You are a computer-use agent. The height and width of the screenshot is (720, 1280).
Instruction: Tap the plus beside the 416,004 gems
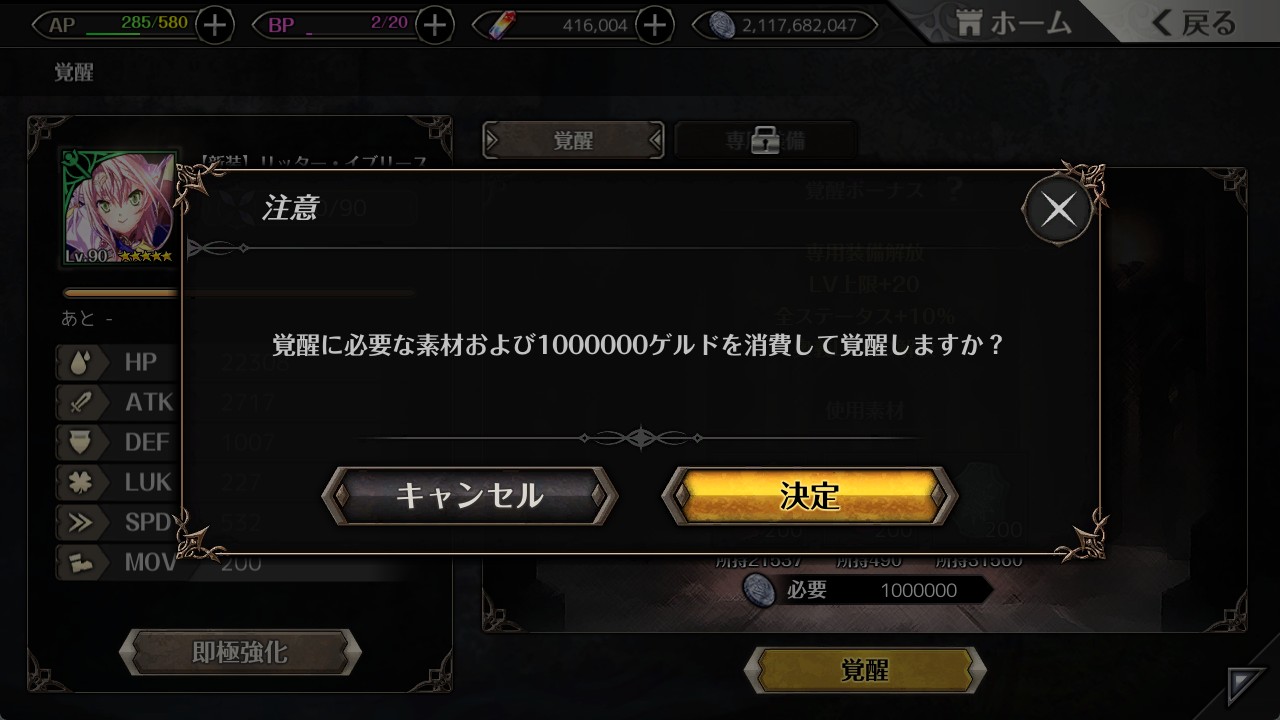click(654, 25)
